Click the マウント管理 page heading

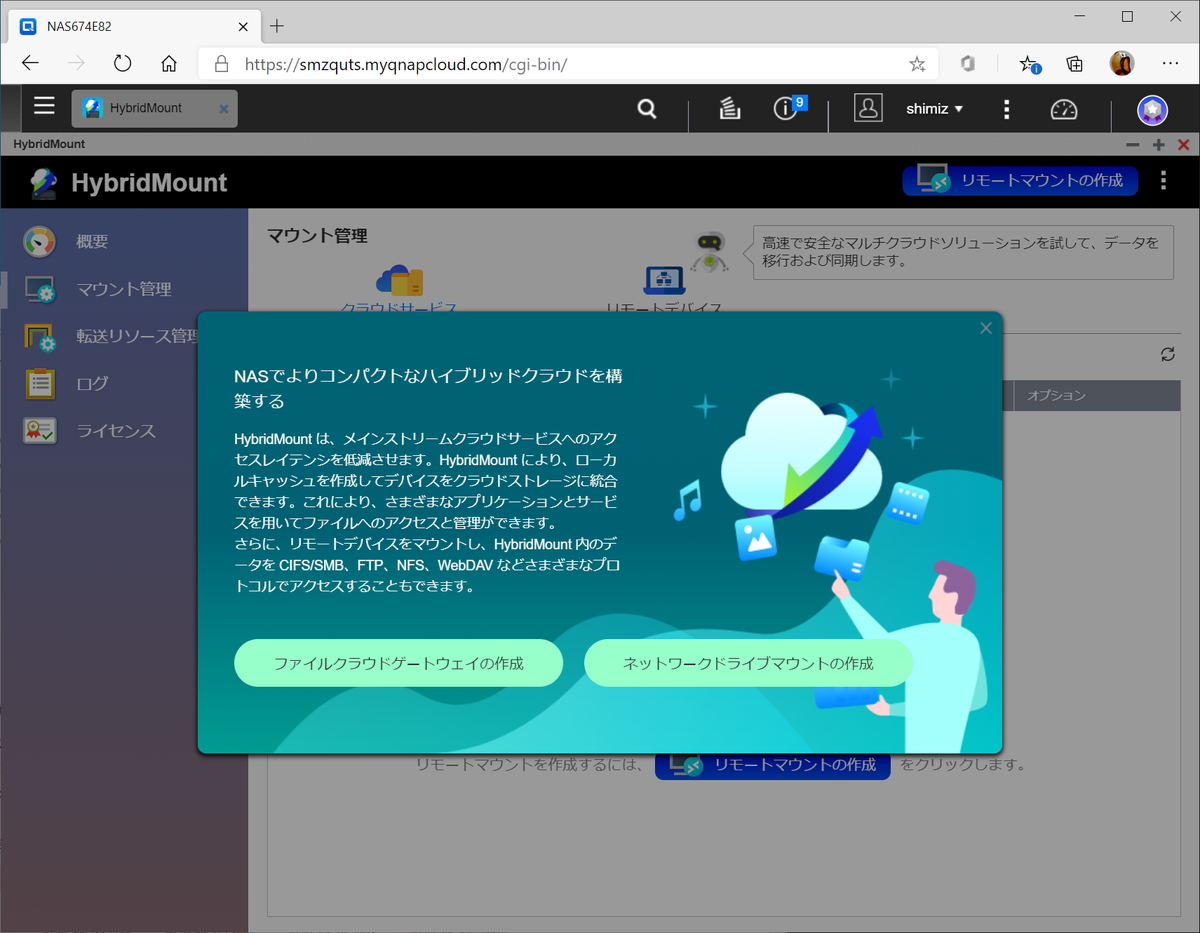[x=317, y=236]
